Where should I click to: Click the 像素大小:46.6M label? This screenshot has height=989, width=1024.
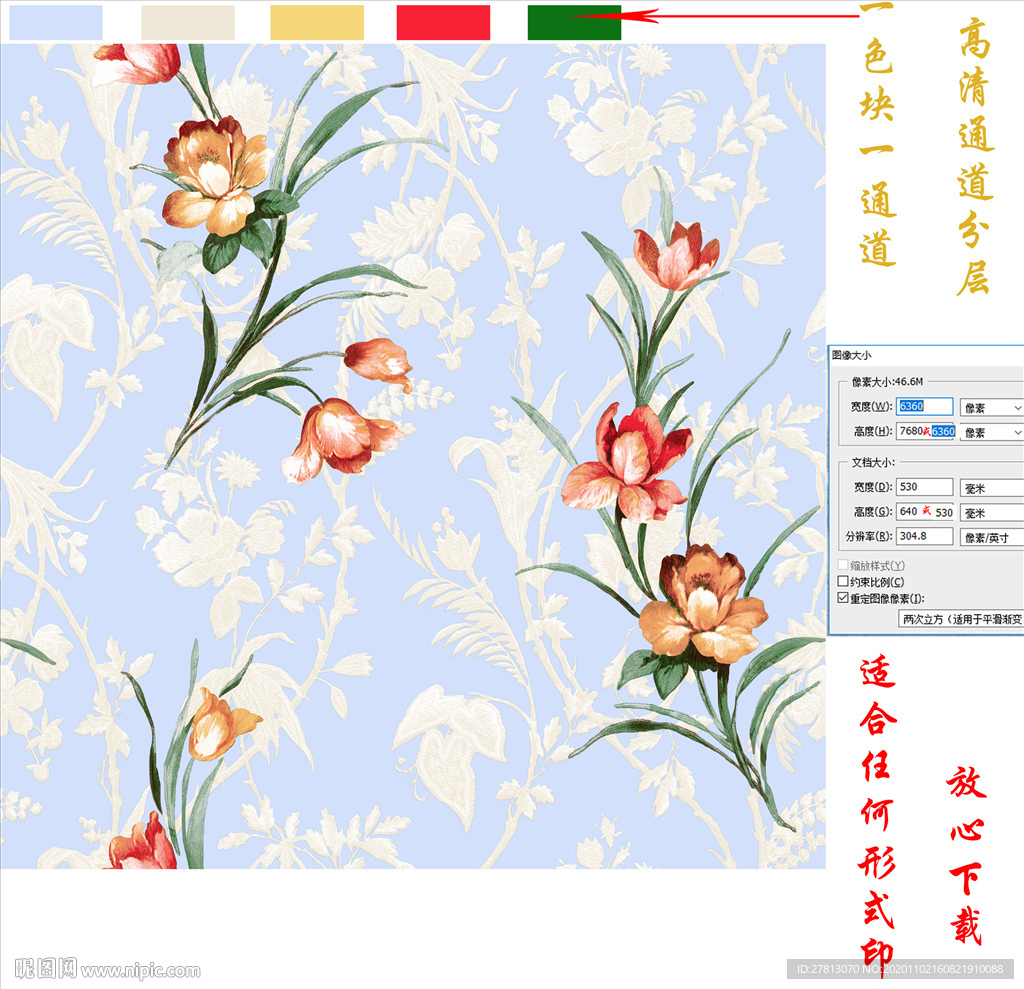[x=887, y=381]
